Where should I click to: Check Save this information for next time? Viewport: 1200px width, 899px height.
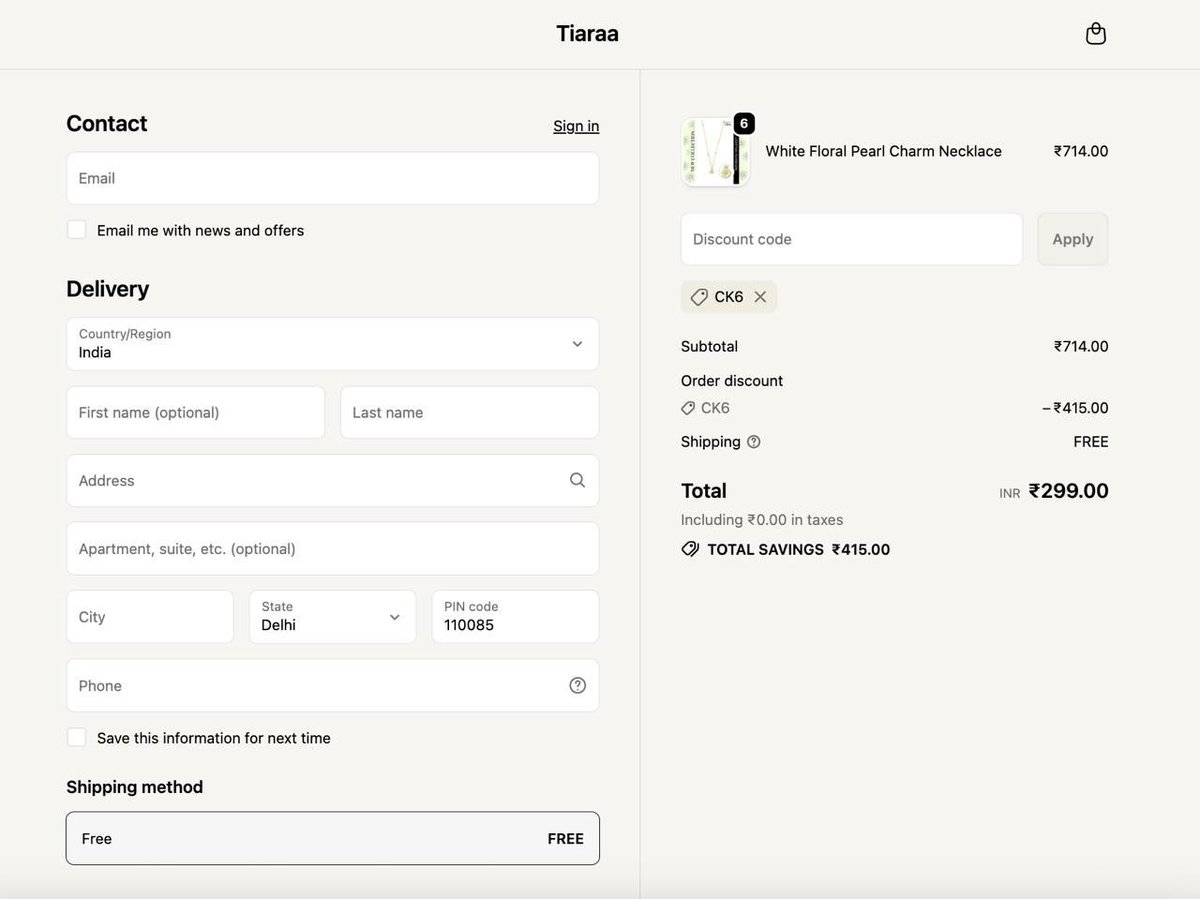[76, 738]
